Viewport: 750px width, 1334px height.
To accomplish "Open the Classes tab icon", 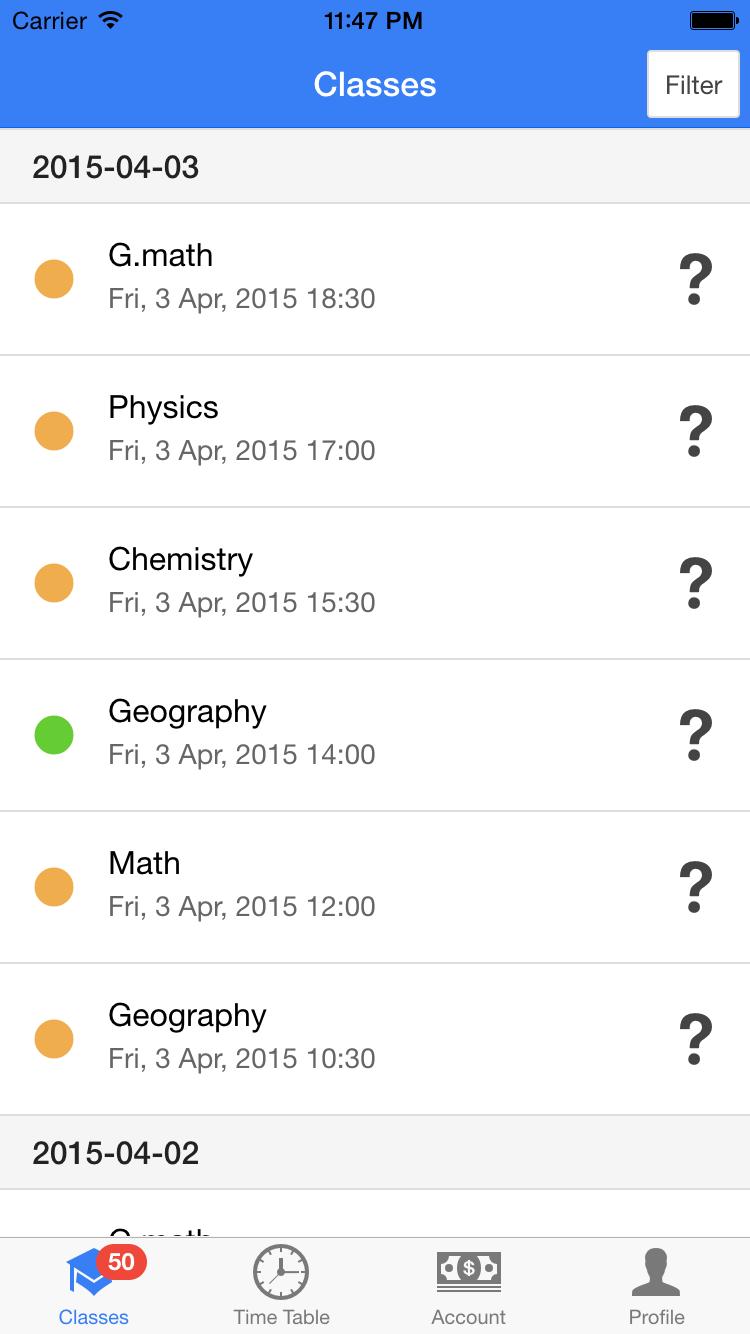I will [x=90, y=1274].
